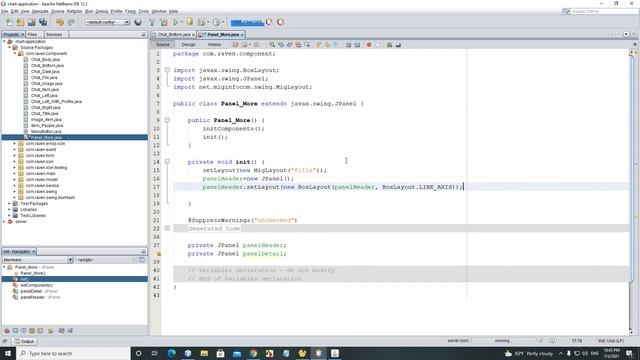Image resolution: width=640 pixels, height=360 pixels.
Task: Click the Profile Project icon
Action: click(216, 22)
